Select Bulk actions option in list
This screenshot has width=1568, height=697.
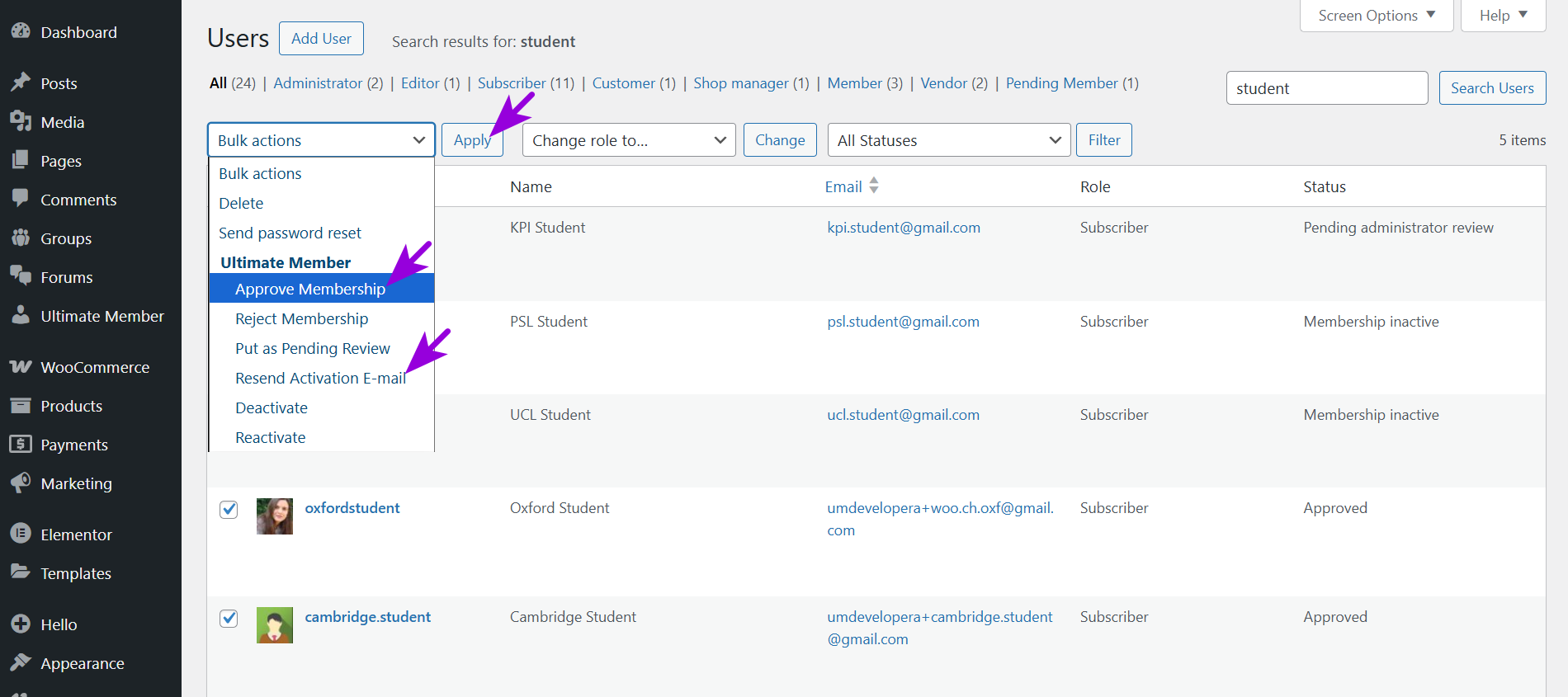pyautogui.click(x=321, y=174)
